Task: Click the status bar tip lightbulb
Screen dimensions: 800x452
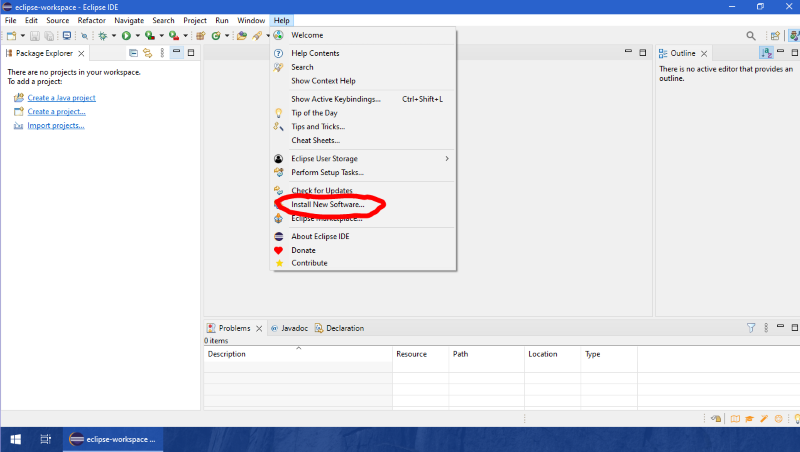Action: click(796, 419)
